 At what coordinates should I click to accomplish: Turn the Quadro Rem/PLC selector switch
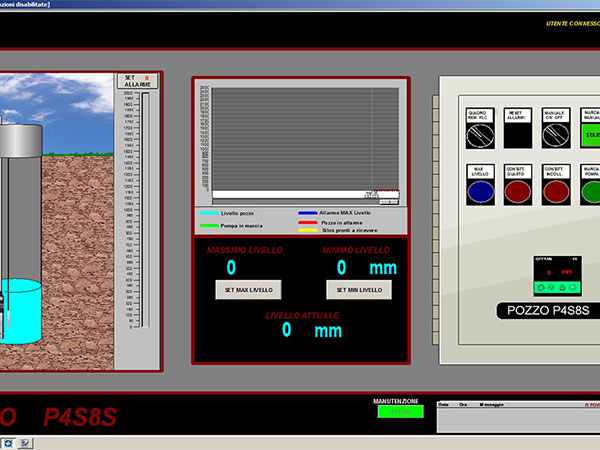coord(478,133)
